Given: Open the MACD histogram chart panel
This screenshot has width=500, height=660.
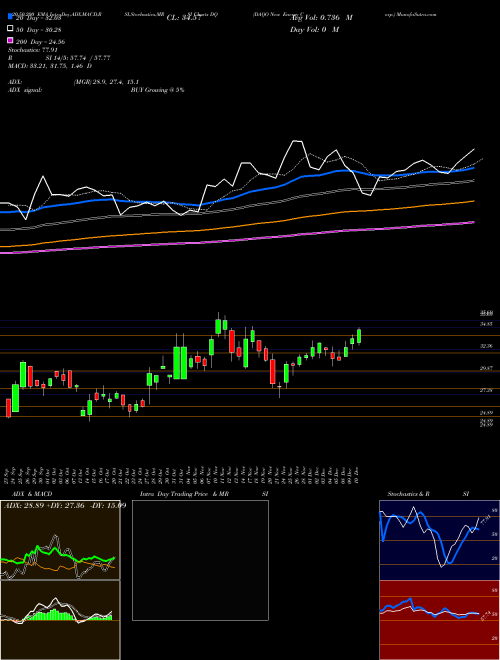Looking at the screenshot, I should click(x=60, y=620).
